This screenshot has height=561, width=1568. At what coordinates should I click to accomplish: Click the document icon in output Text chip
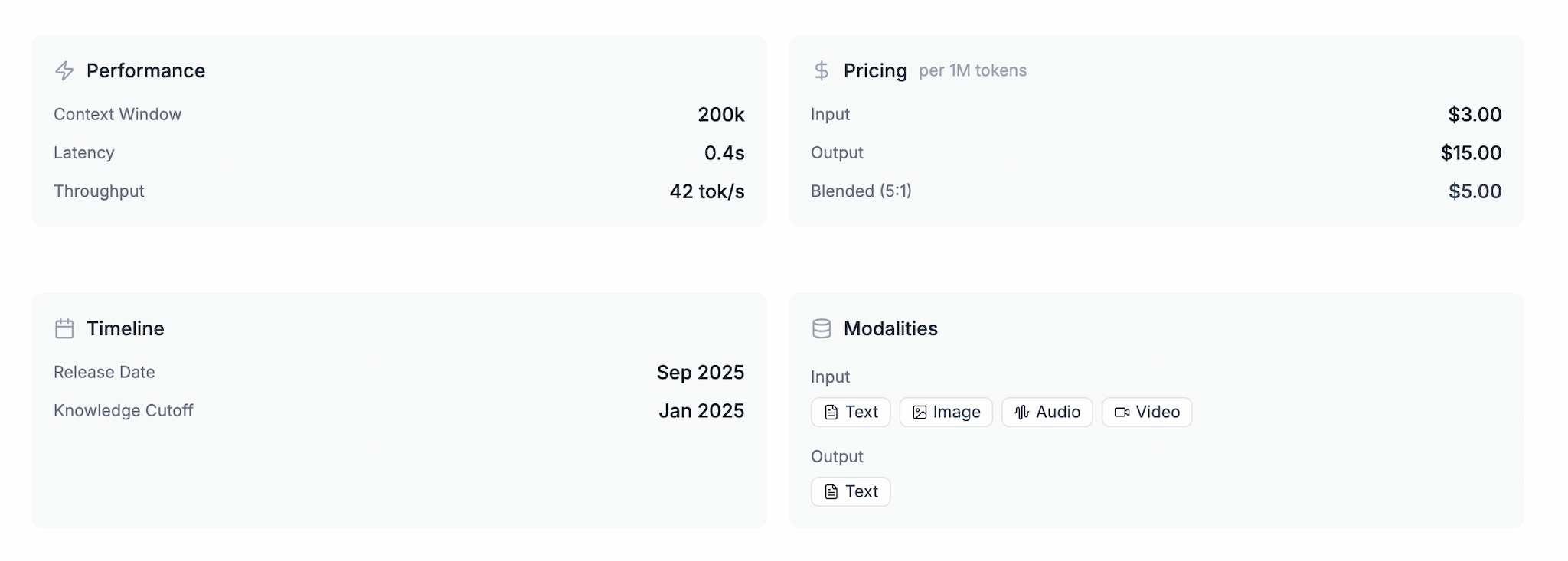(x=831, y=492)
